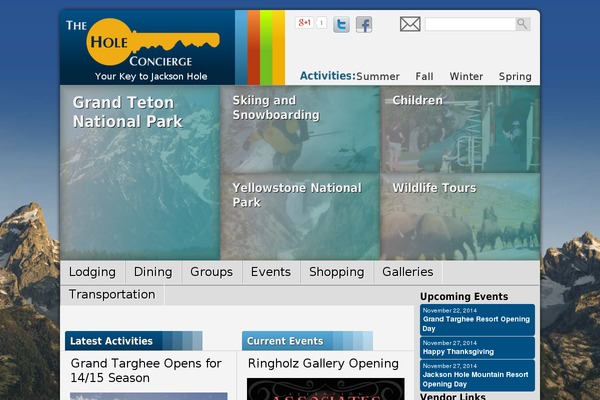Click the envelope email icon
The width and height of the screenshot is (600, 400).
coord(410,24)
